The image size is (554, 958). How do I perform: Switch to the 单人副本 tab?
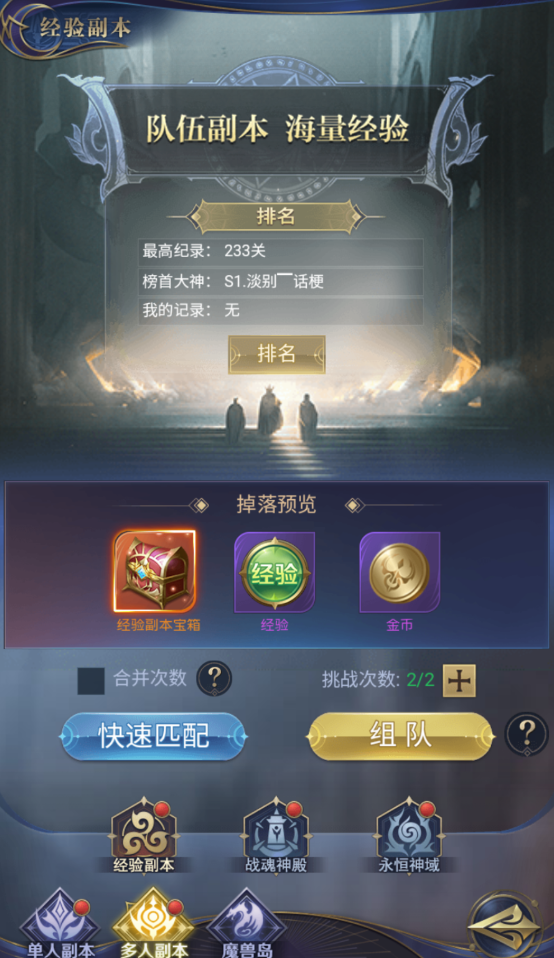tap(60, 924)
